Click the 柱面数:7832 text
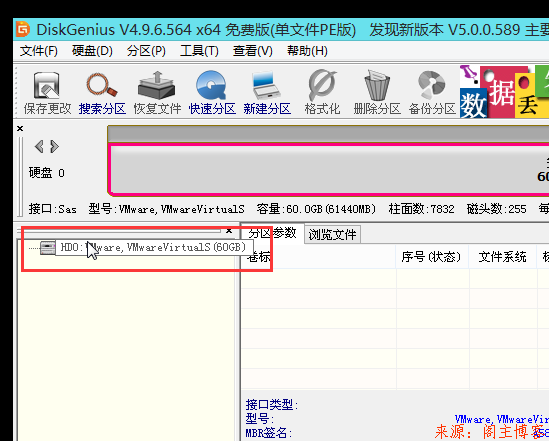This screenshot has width=549, height=441. [x=422, y=209]
